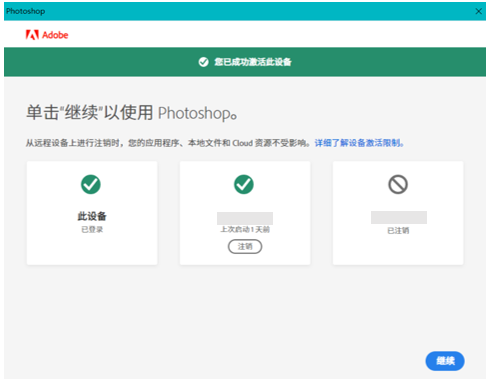The height and width of the screenshot is (379, 491).
Task: Open the 详细了解设备激活限制 link
Action: pyautogui.click(x=359, y=143)
